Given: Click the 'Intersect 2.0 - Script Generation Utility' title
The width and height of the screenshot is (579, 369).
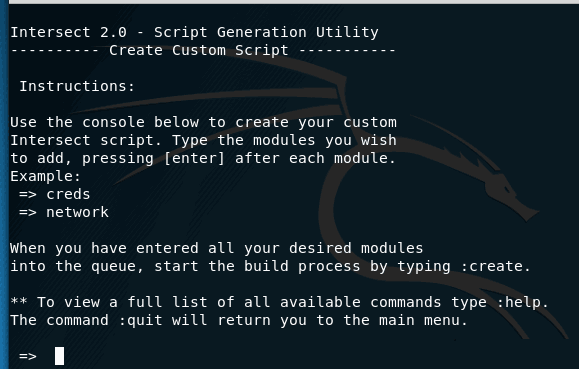Looking at the screenshot, I should click(194, 33).
